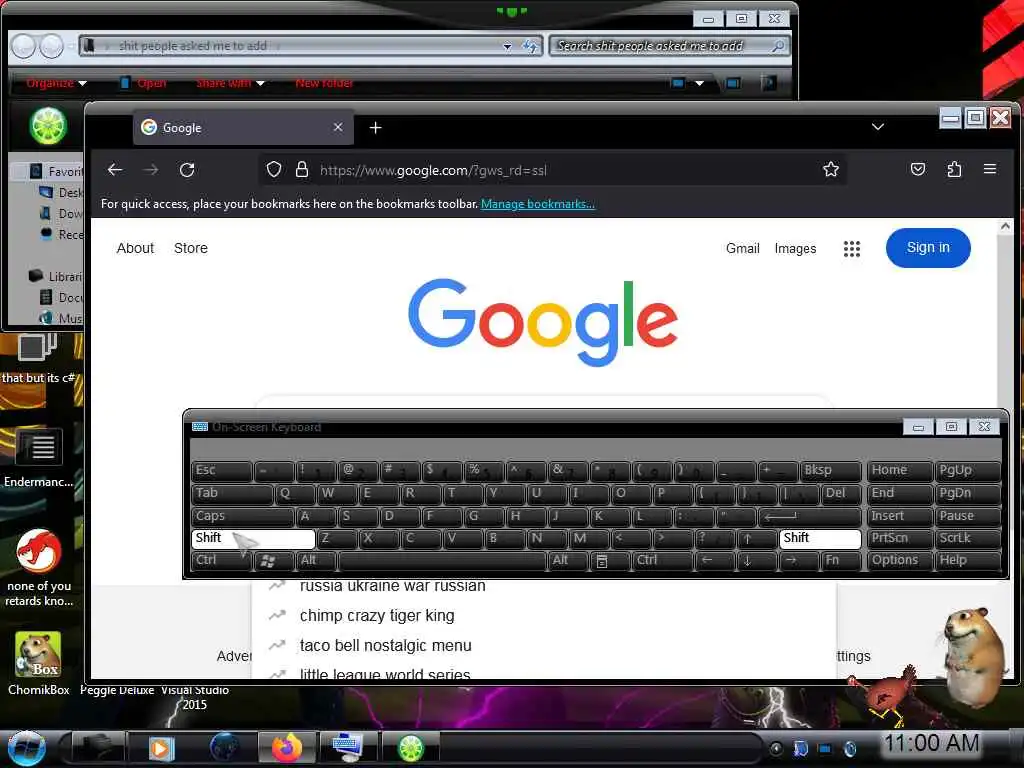Click Manage bookmarks link

537,204
